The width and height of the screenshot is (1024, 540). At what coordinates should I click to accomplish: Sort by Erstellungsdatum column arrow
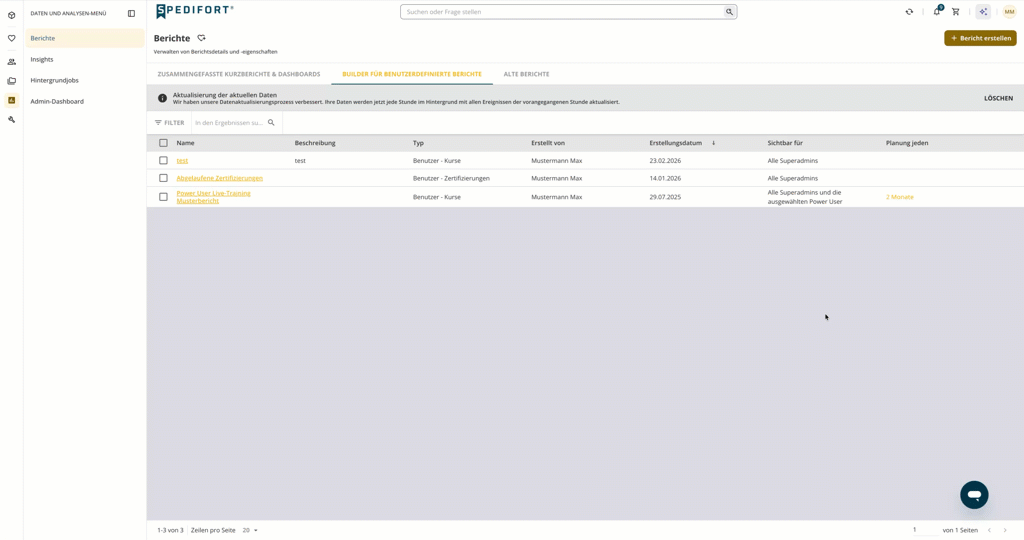pyautogui.click(x=713, y=142)
